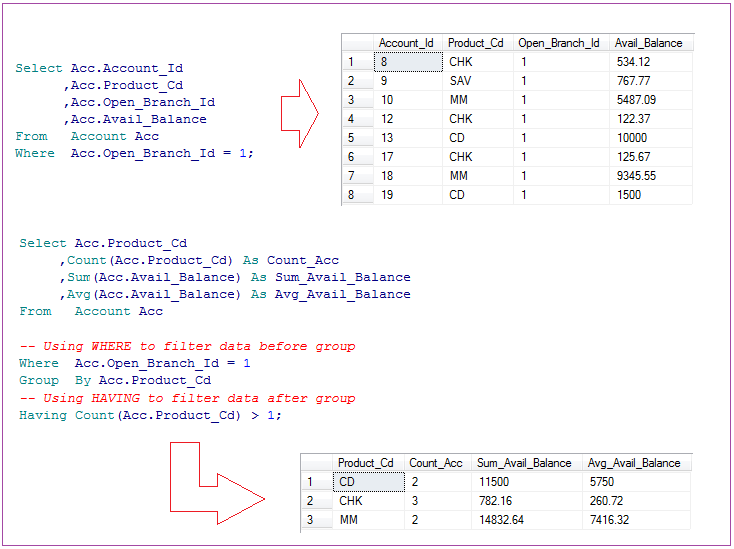Click the Product_Cd header in top grid

(x=477, y=43)
